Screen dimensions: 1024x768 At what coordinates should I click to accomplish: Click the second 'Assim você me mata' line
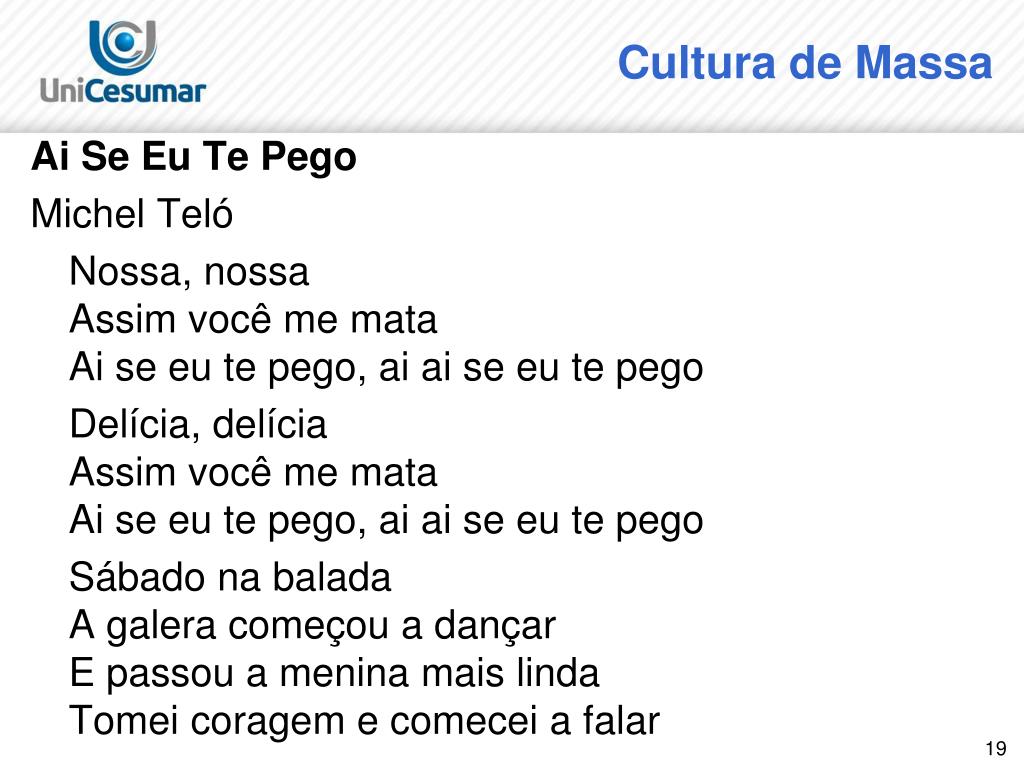click(253, 472)
